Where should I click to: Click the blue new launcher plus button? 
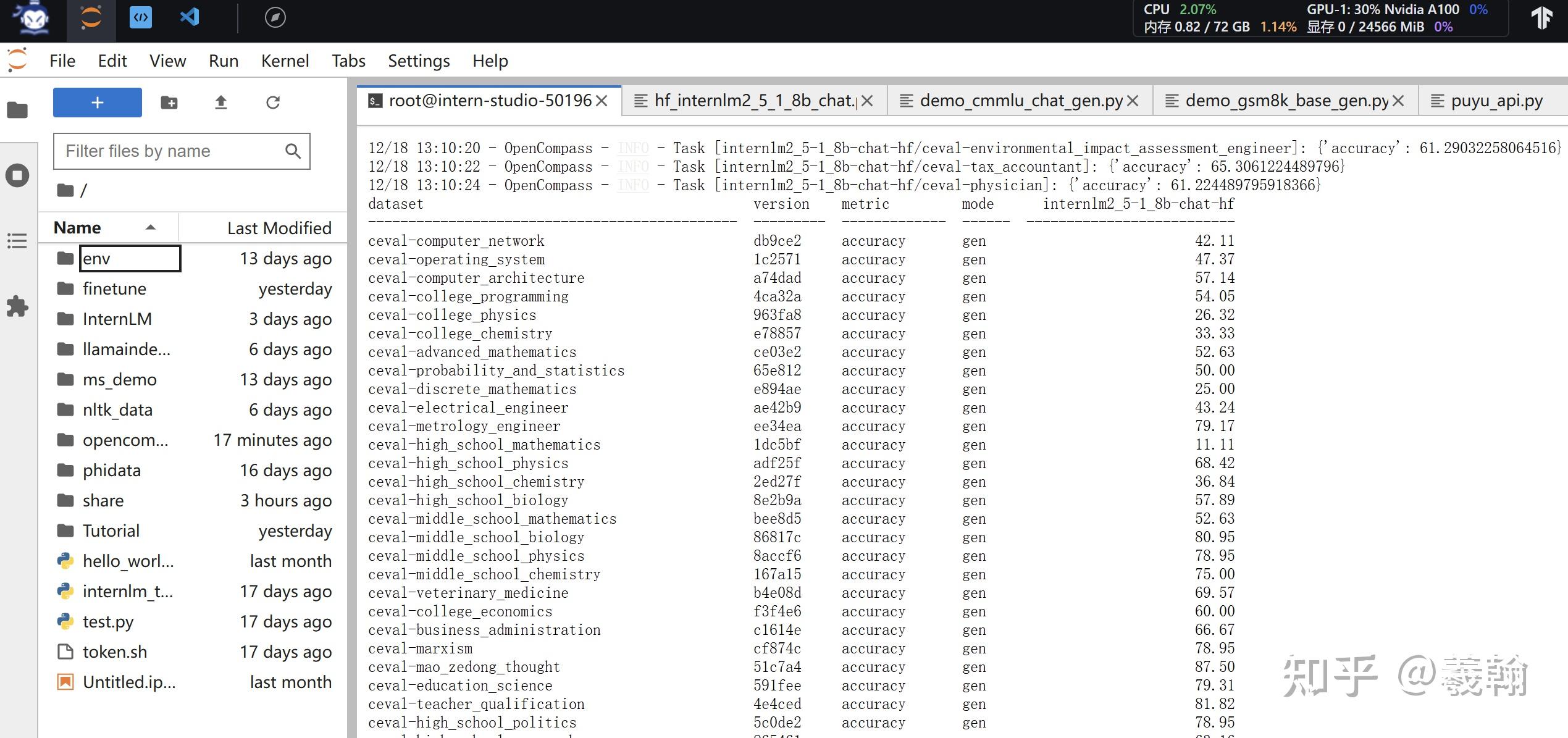click(97, 103)
